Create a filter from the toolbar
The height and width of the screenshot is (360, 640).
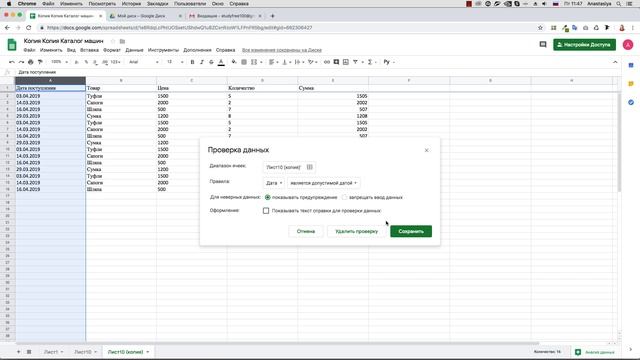pos(356,62)
